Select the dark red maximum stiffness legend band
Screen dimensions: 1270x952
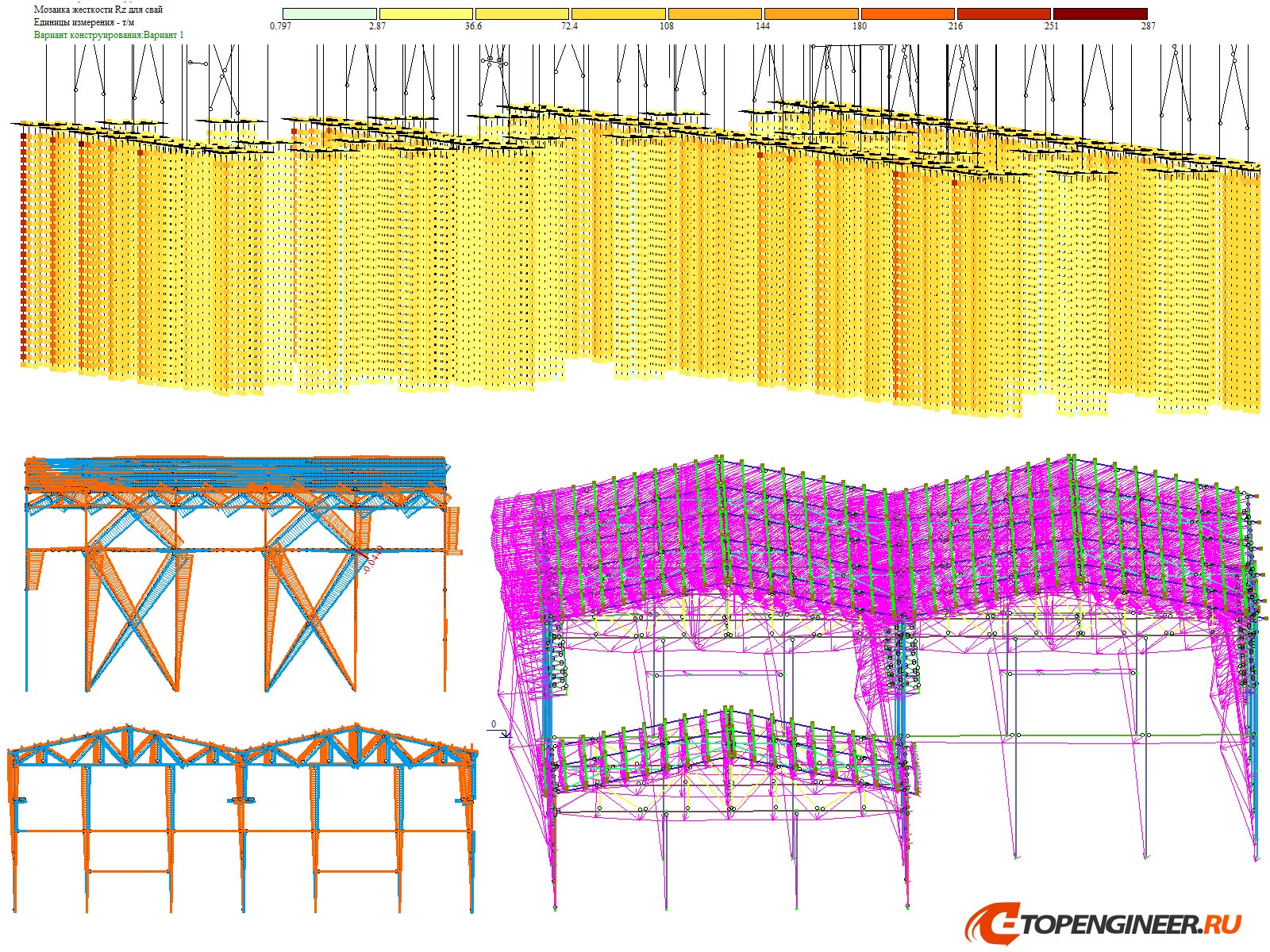pos(1099,12)
